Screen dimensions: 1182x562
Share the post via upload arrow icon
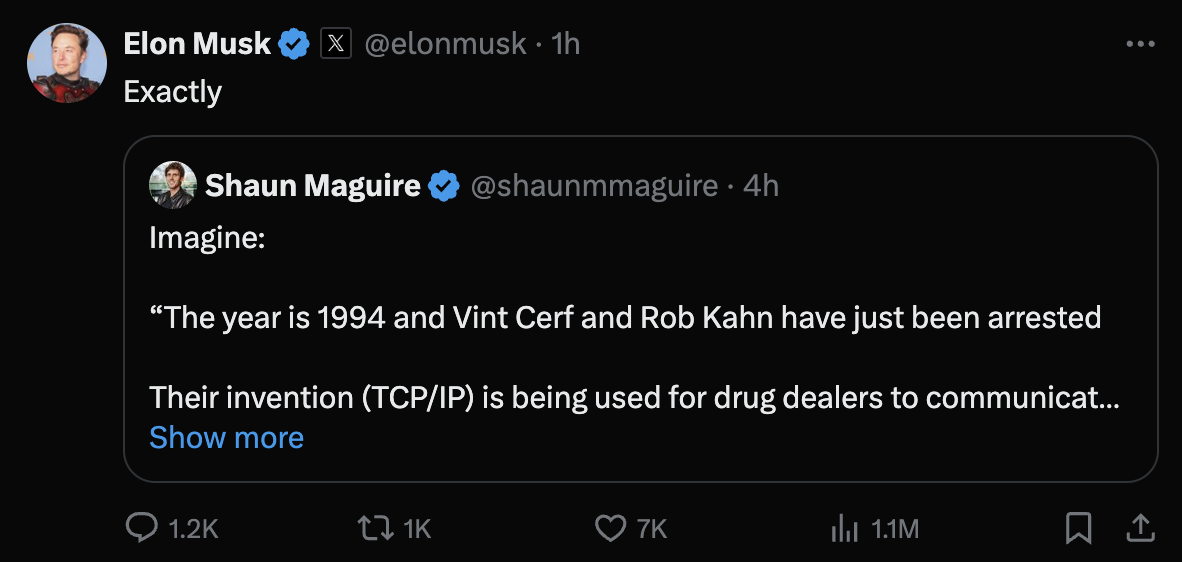1138,526
